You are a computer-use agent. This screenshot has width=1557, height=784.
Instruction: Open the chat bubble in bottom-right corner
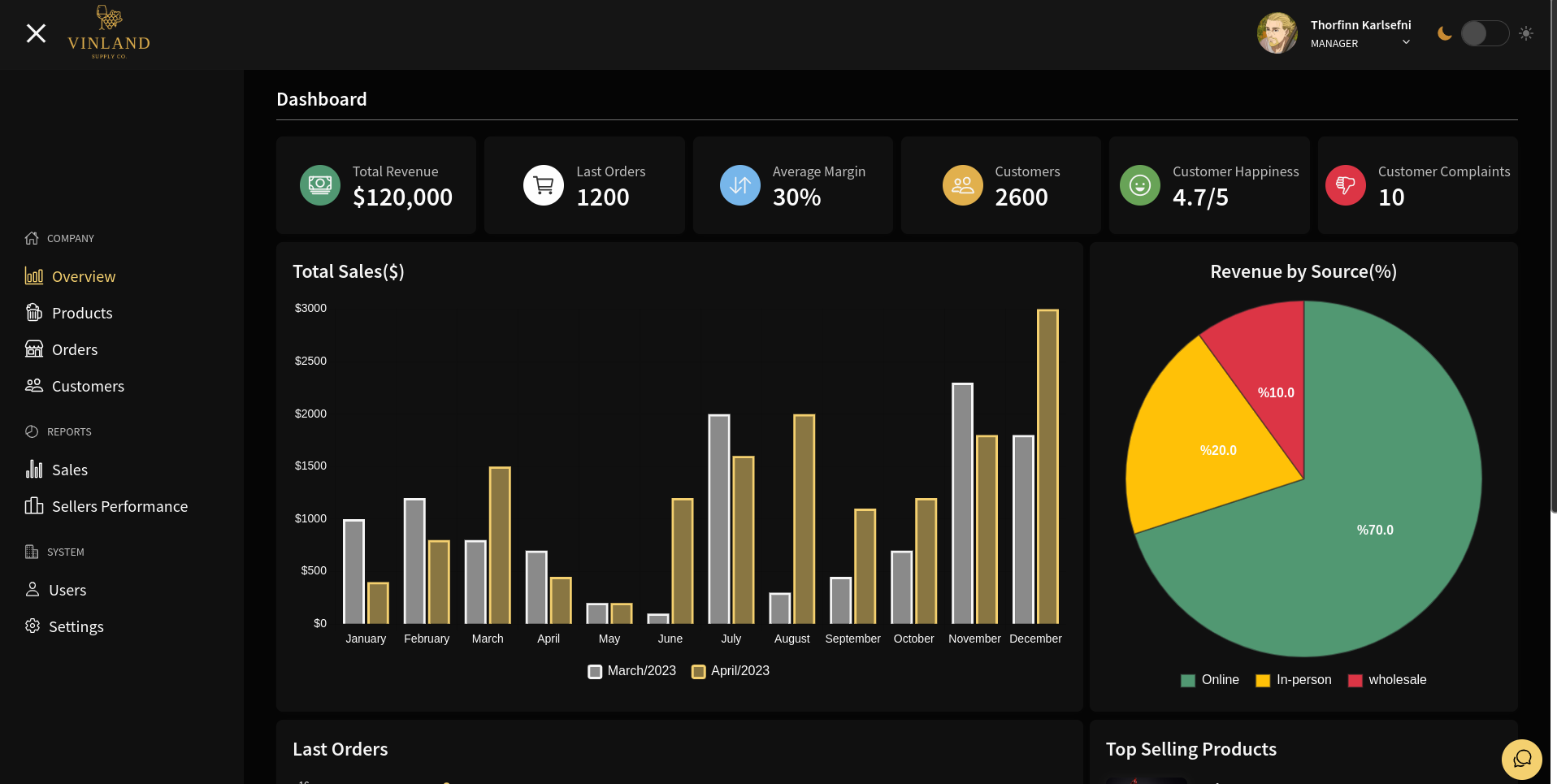pos(1523,760)
